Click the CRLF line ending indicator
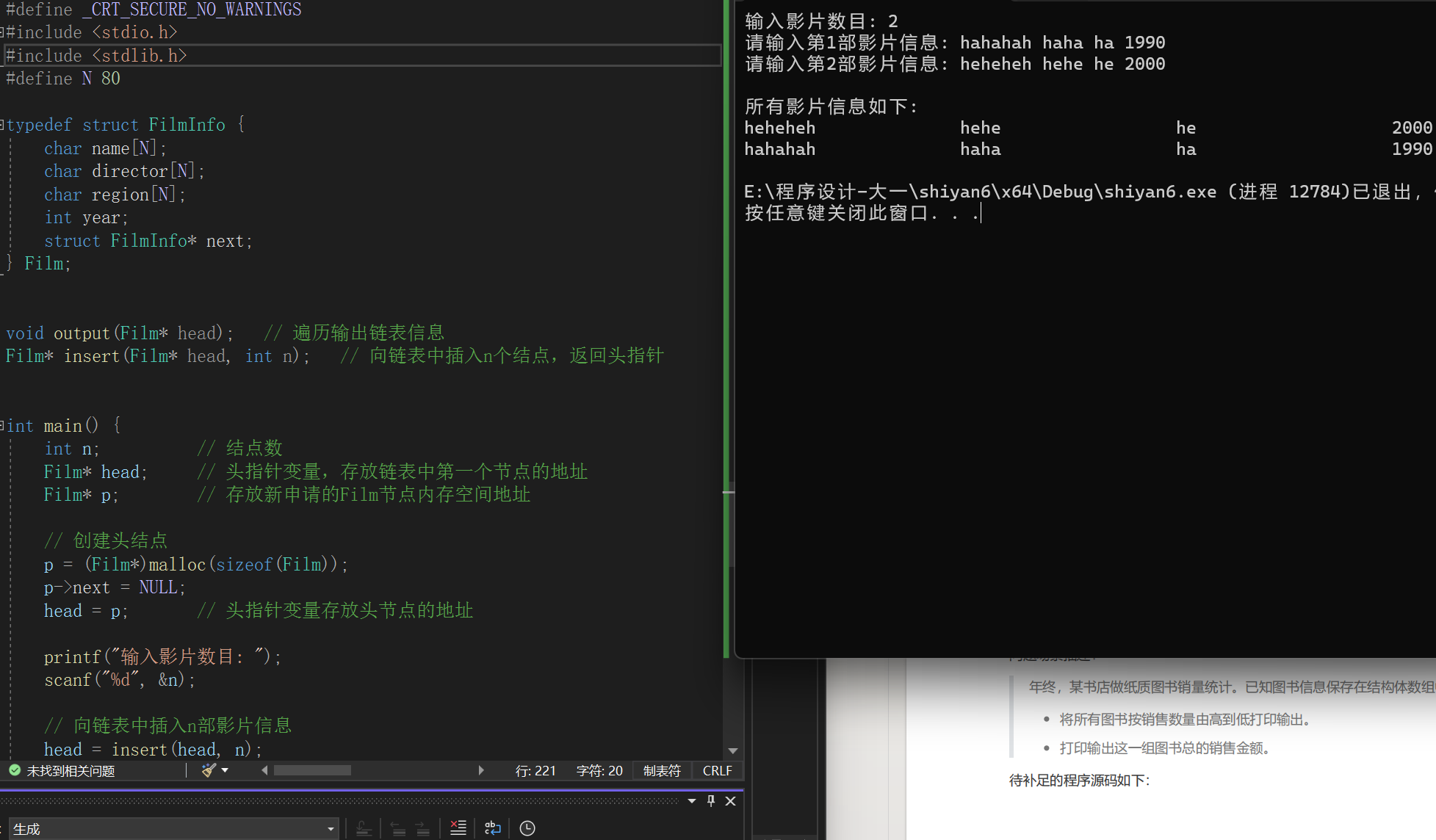The height and width of the screenshot is (840, 1436). point(717,770)
